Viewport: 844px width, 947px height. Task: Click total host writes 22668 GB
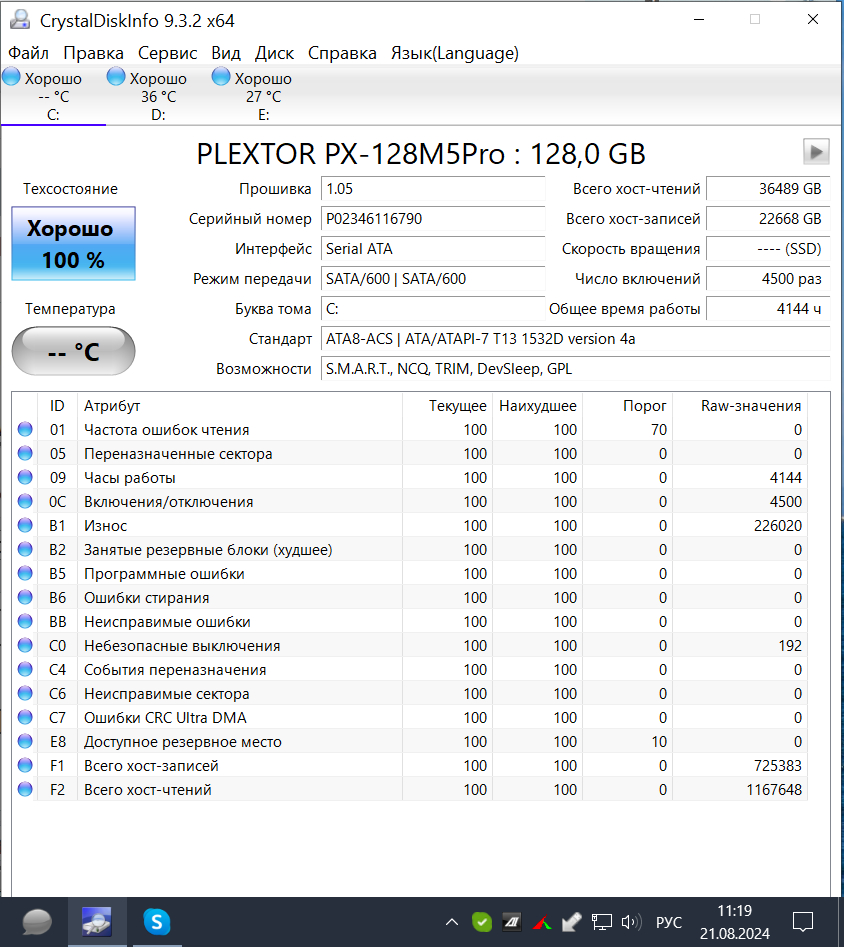[768, 219]
